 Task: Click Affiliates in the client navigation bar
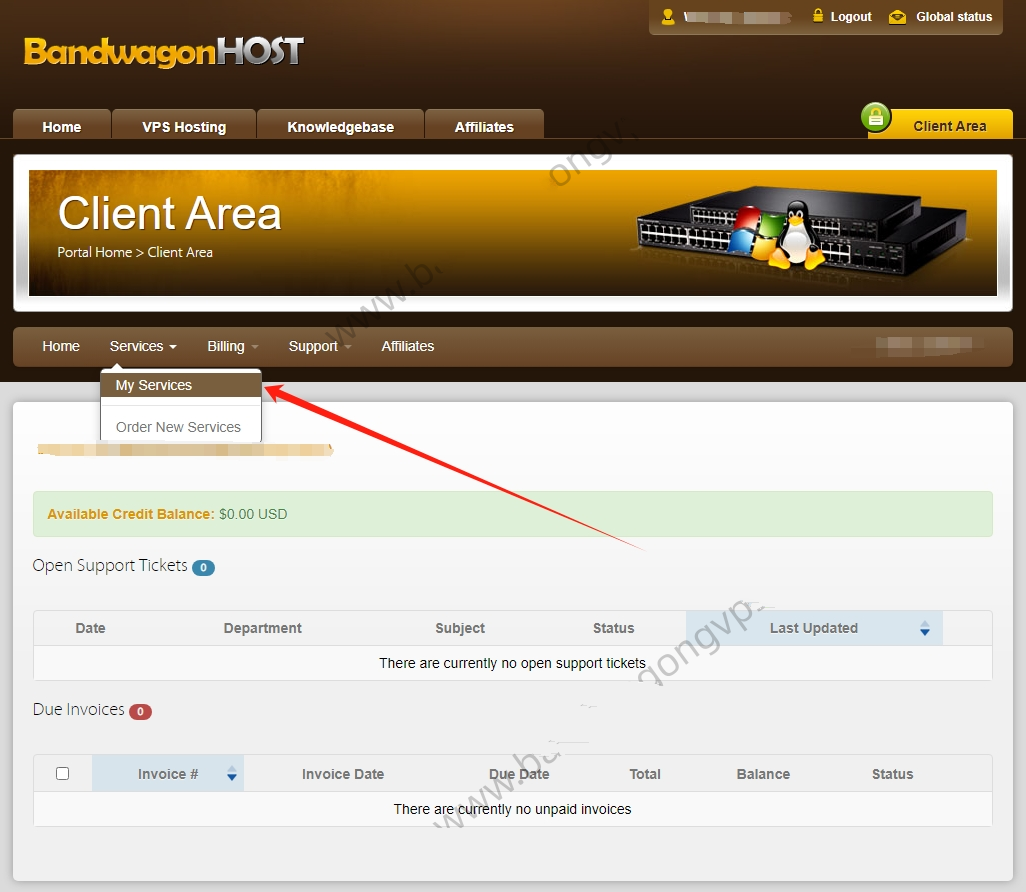point(407,346)
